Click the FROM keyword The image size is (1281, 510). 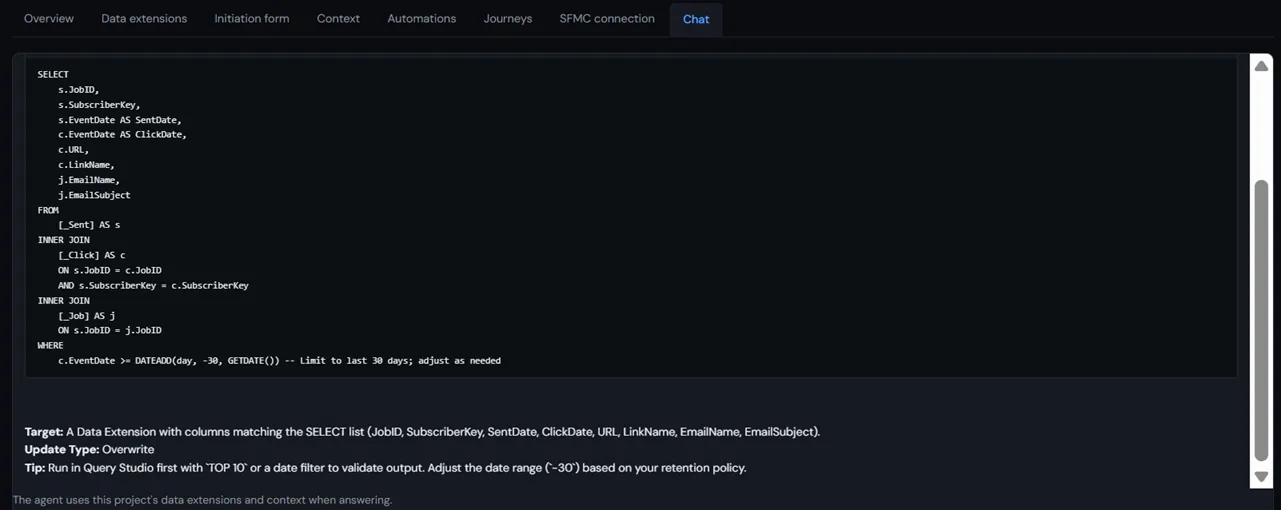click(48, 210)
